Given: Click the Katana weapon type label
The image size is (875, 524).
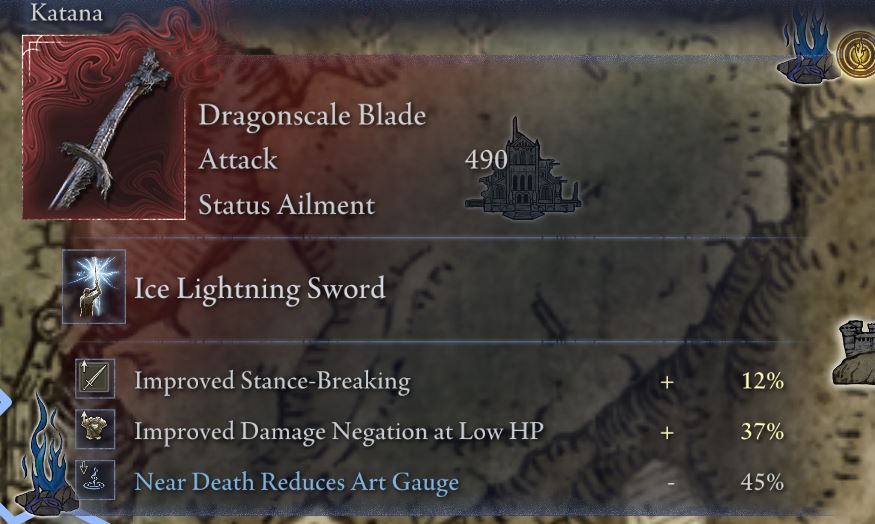Looking at the screenshot, I should (x=67, y=12).
